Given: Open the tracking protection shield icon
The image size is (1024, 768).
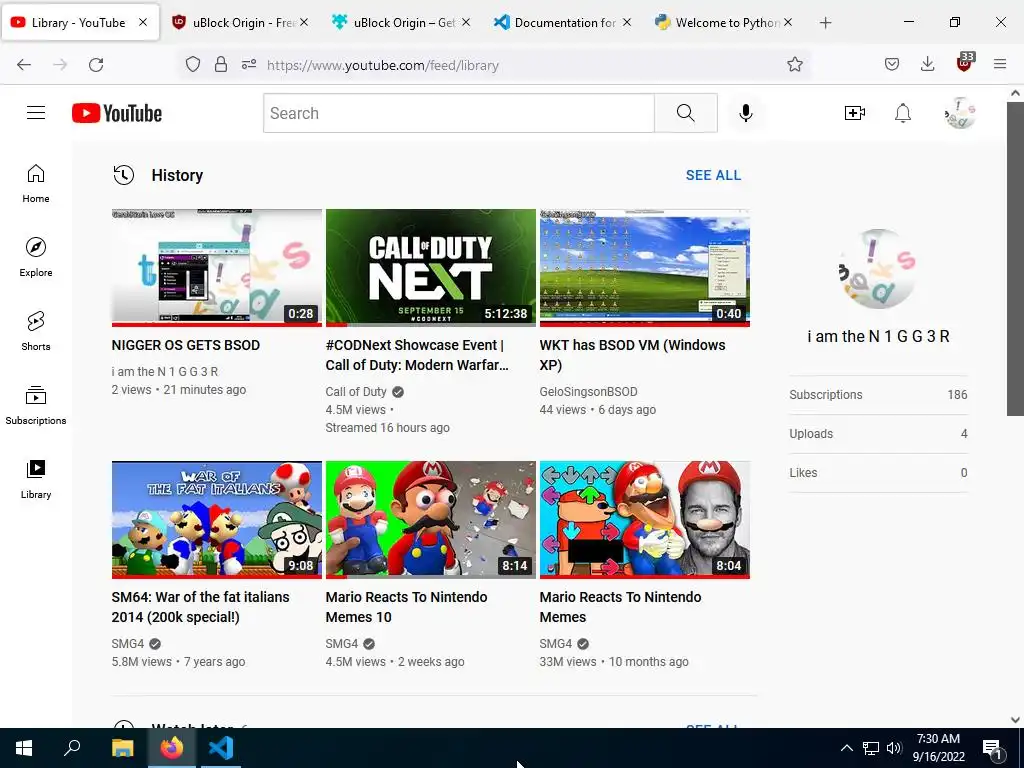Looking at the screenshot, I should click(193, 65).
